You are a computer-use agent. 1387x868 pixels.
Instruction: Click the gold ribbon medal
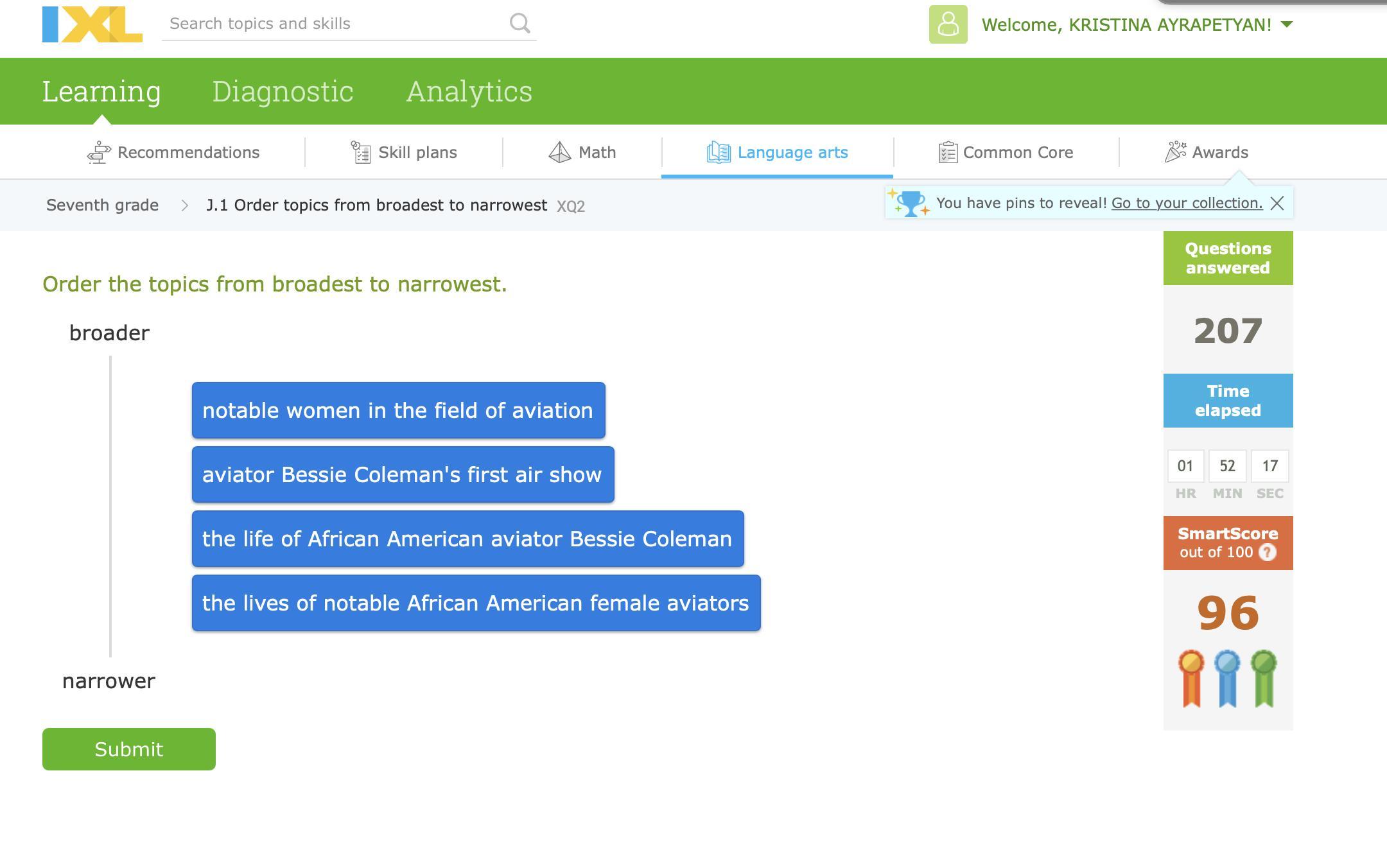tap(1191, 678)
